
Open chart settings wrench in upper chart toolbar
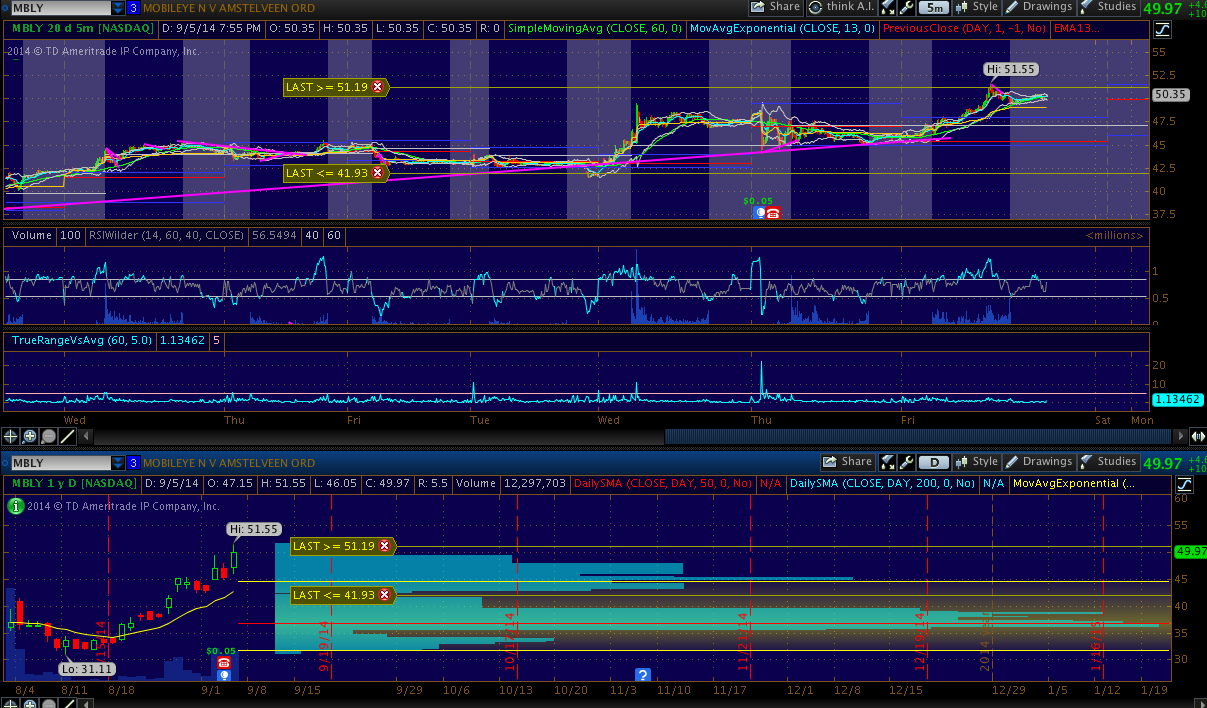[x=905, y=7]
